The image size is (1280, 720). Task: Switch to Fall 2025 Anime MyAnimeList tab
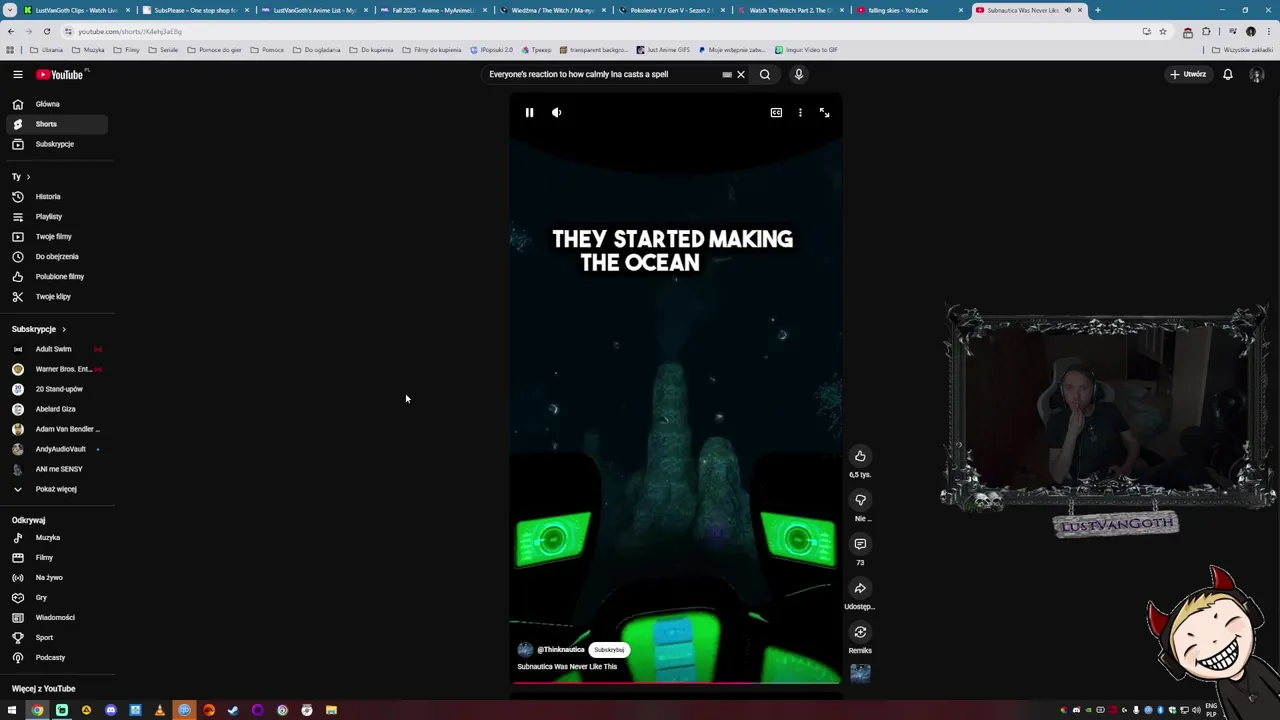pos(432,10)
